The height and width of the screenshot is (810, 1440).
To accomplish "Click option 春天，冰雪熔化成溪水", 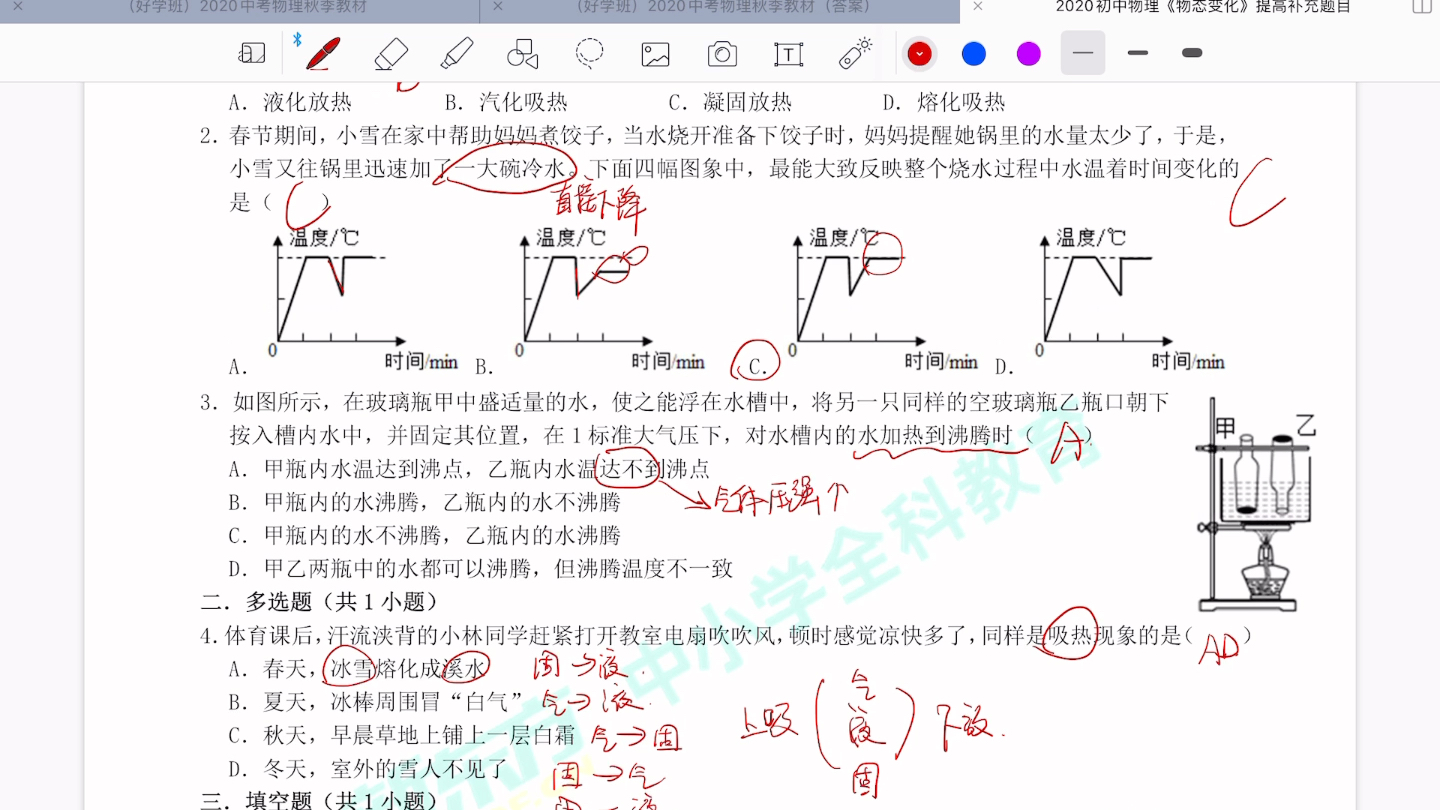I will (x=358, y=669).
